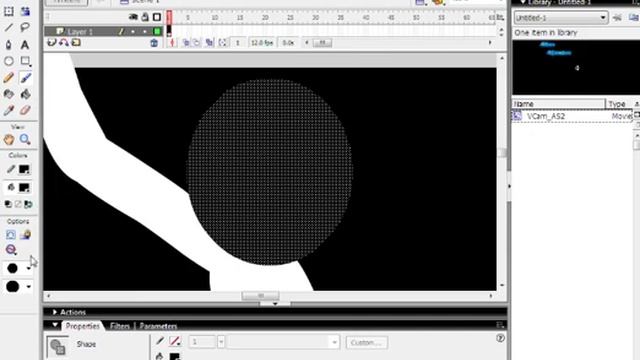Select the Ink Bottle tool
The image size is (640, 360).
coord(9,94)
